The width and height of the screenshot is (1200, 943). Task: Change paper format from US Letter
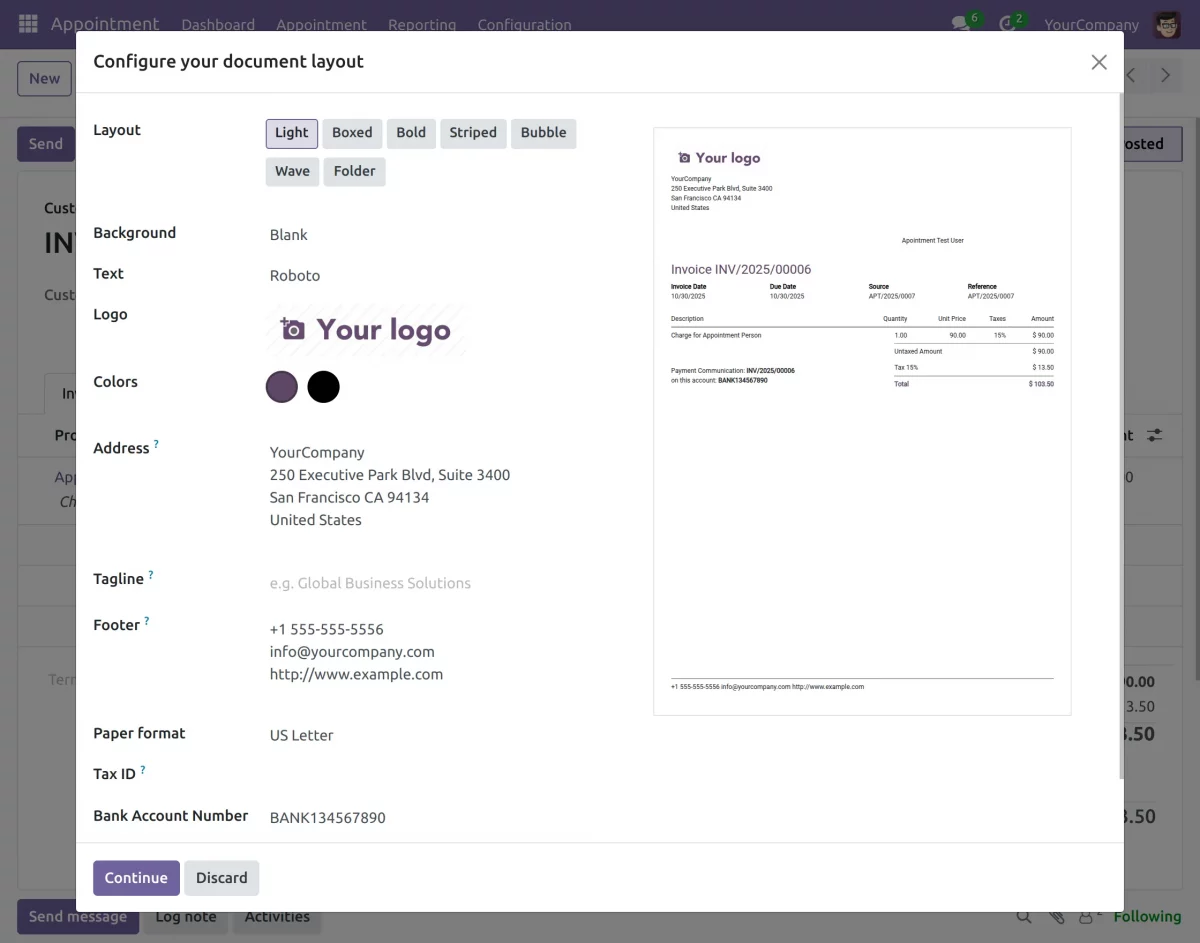coord(301,735)
